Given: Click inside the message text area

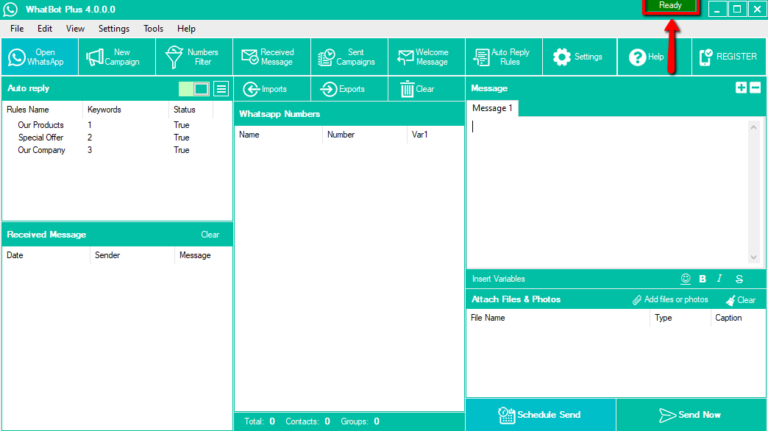Looking at the screenshot, I should coord(607,192).
